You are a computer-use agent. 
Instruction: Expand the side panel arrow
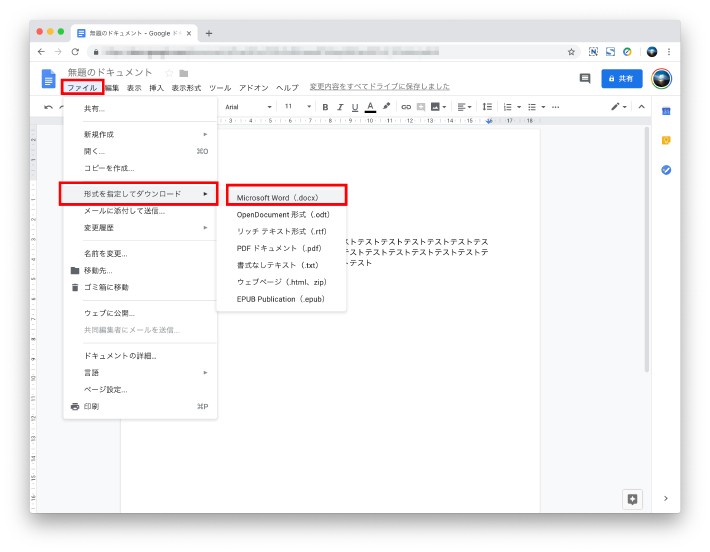pyautogui.click(x=666, y=499)
